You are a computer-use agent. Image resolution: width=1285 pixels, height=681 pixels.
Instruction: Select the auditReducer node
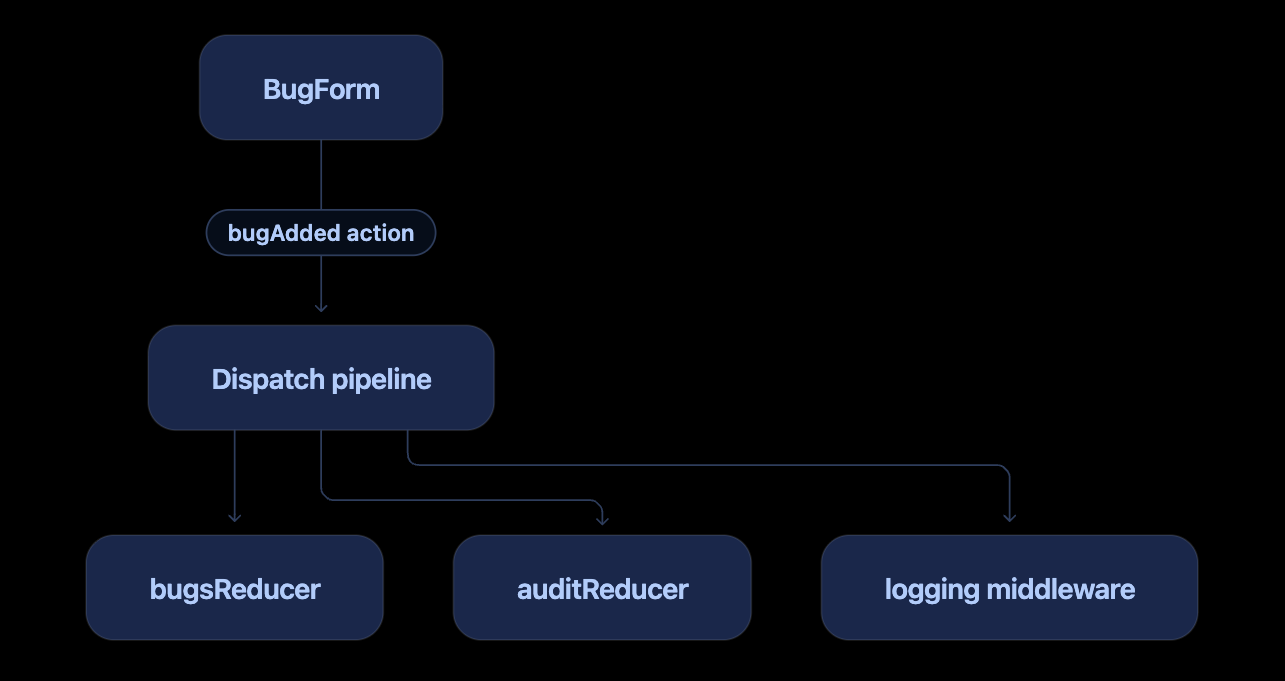coord(602,588)
